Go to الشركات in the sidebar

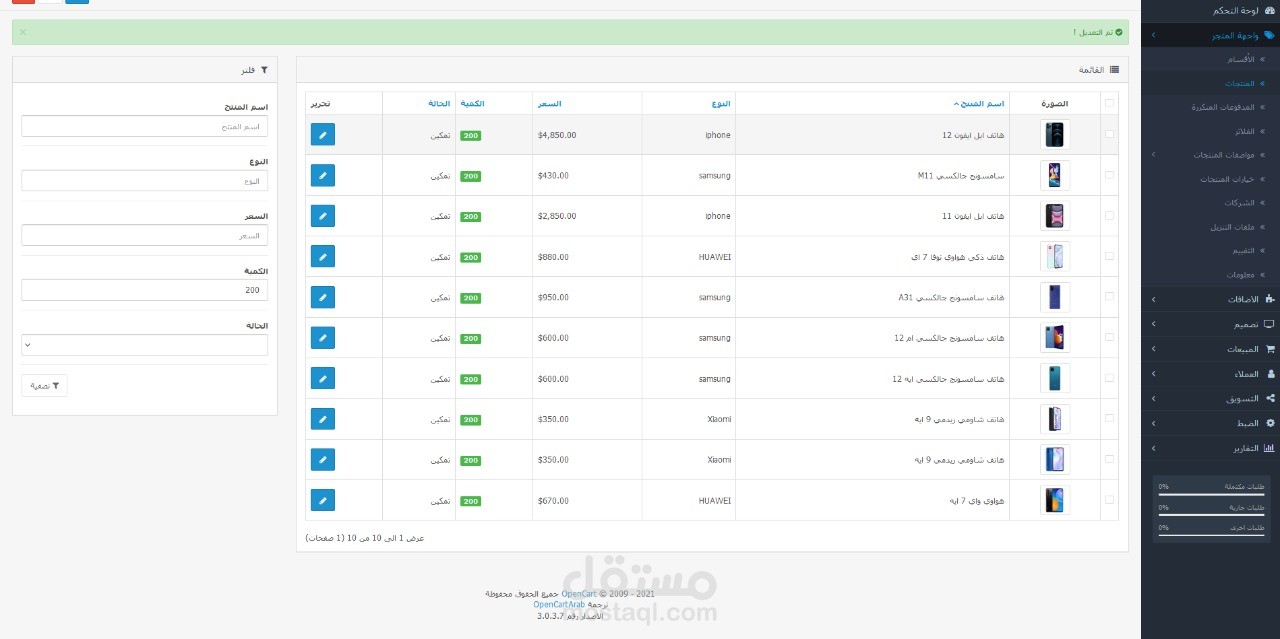[x=1239, y=203]
